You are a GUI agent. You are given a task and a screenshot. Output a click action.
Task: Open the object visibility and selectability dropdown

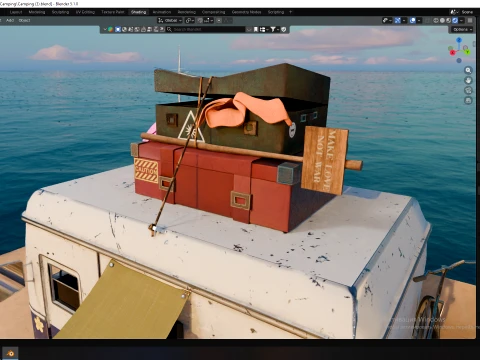[387, 20]
